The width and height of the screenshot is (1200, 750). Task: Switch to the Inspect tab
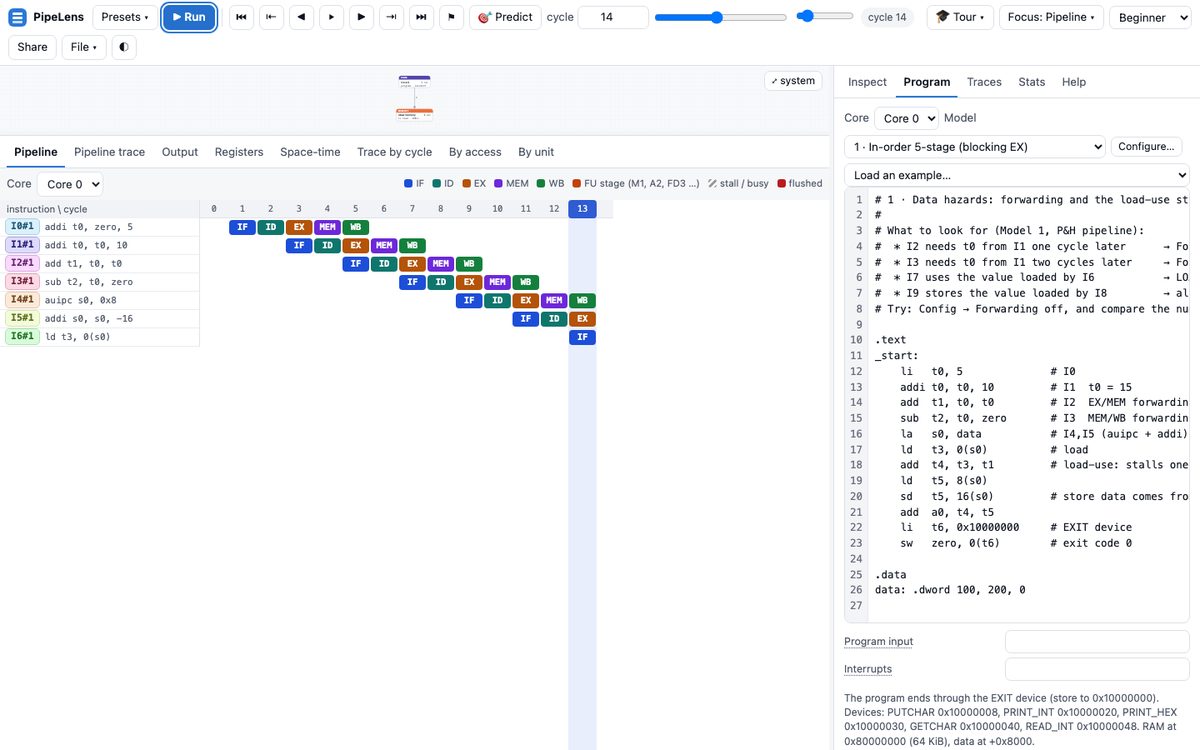[867, 82]
